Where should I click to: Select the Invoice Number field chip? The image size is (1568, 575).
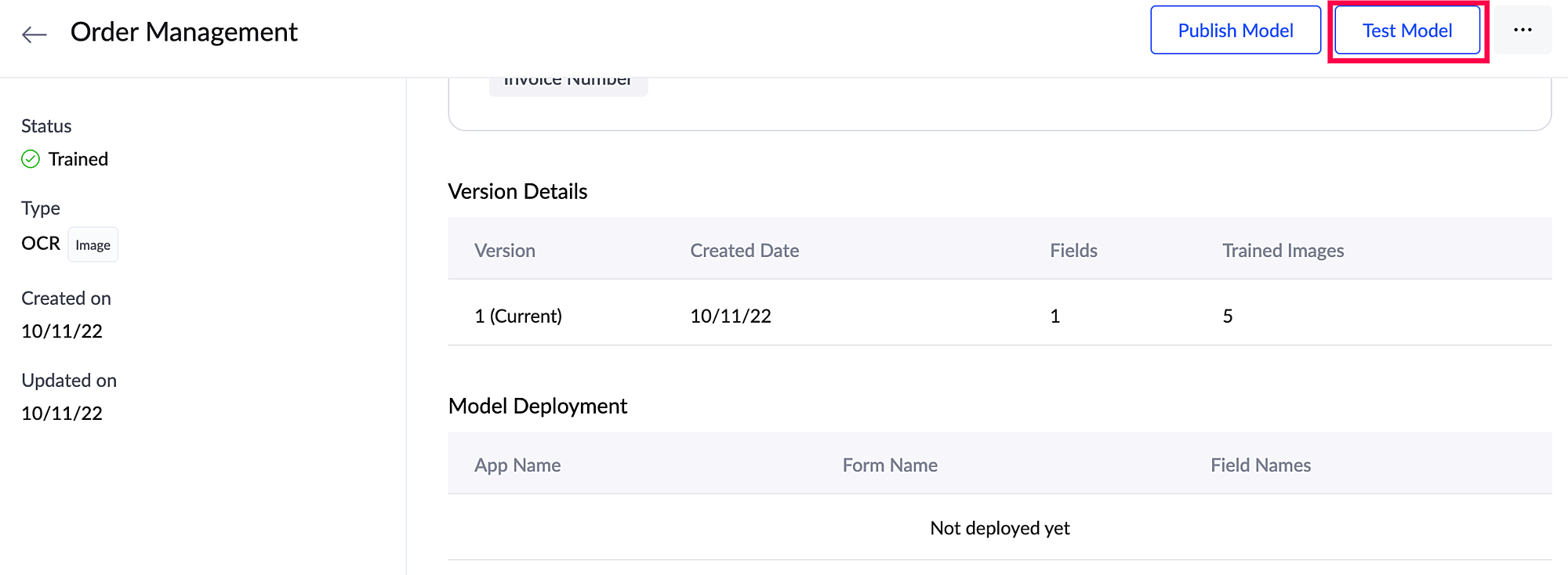click(568, 83)
